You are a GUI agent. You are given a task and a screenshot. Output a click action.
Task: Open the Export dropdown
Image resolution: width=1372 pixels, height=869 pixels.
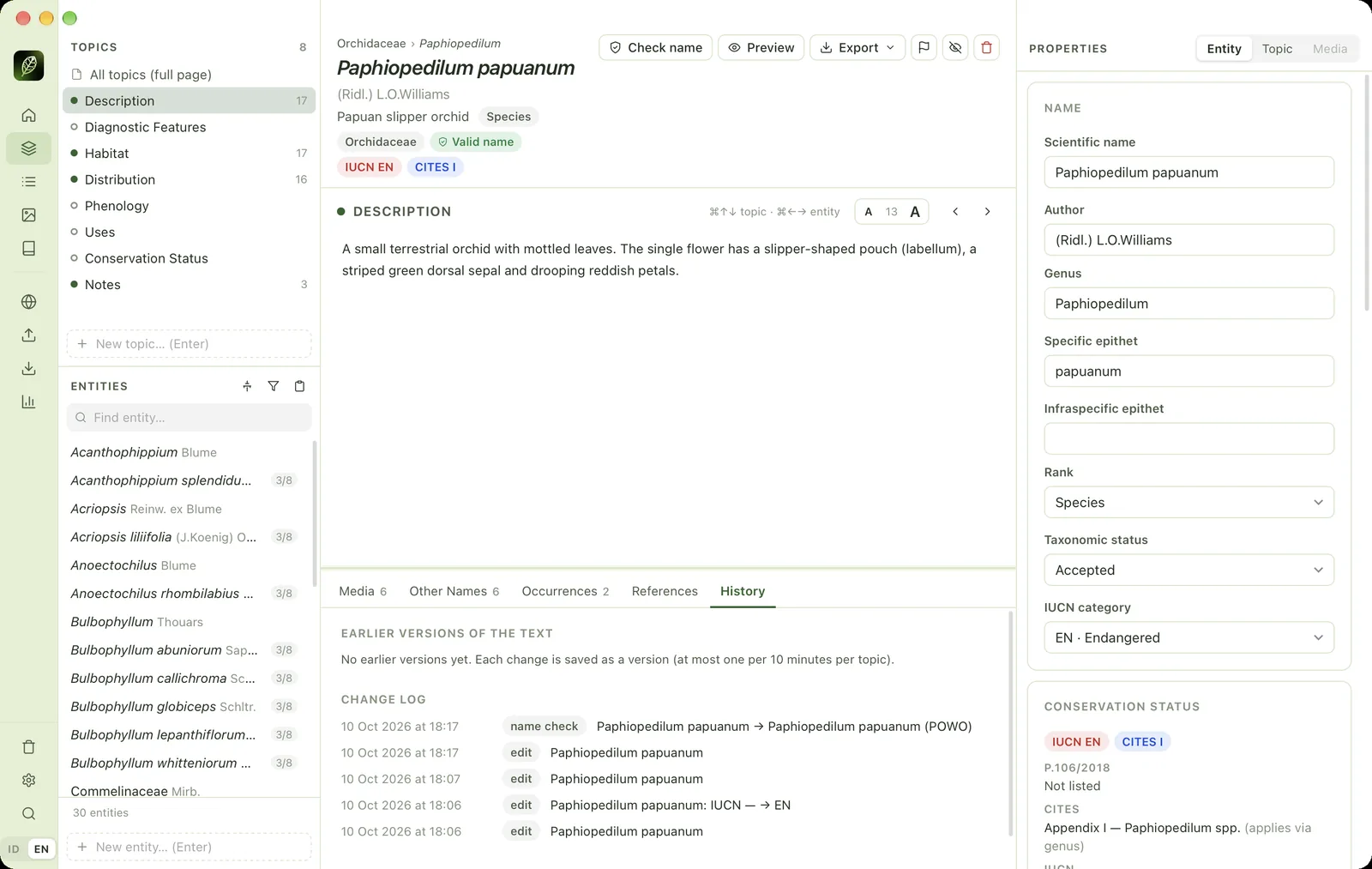tap(857, 48)
